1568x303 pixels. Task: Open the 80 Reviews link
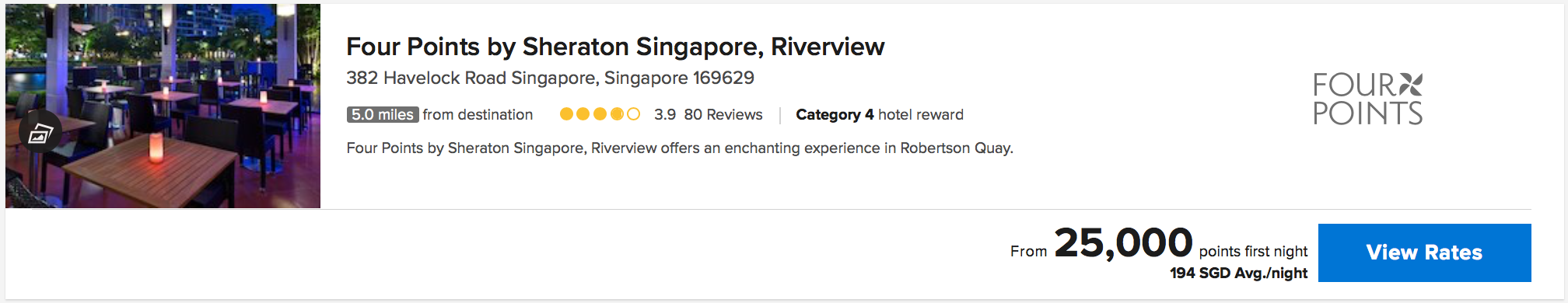click(723, 114)
